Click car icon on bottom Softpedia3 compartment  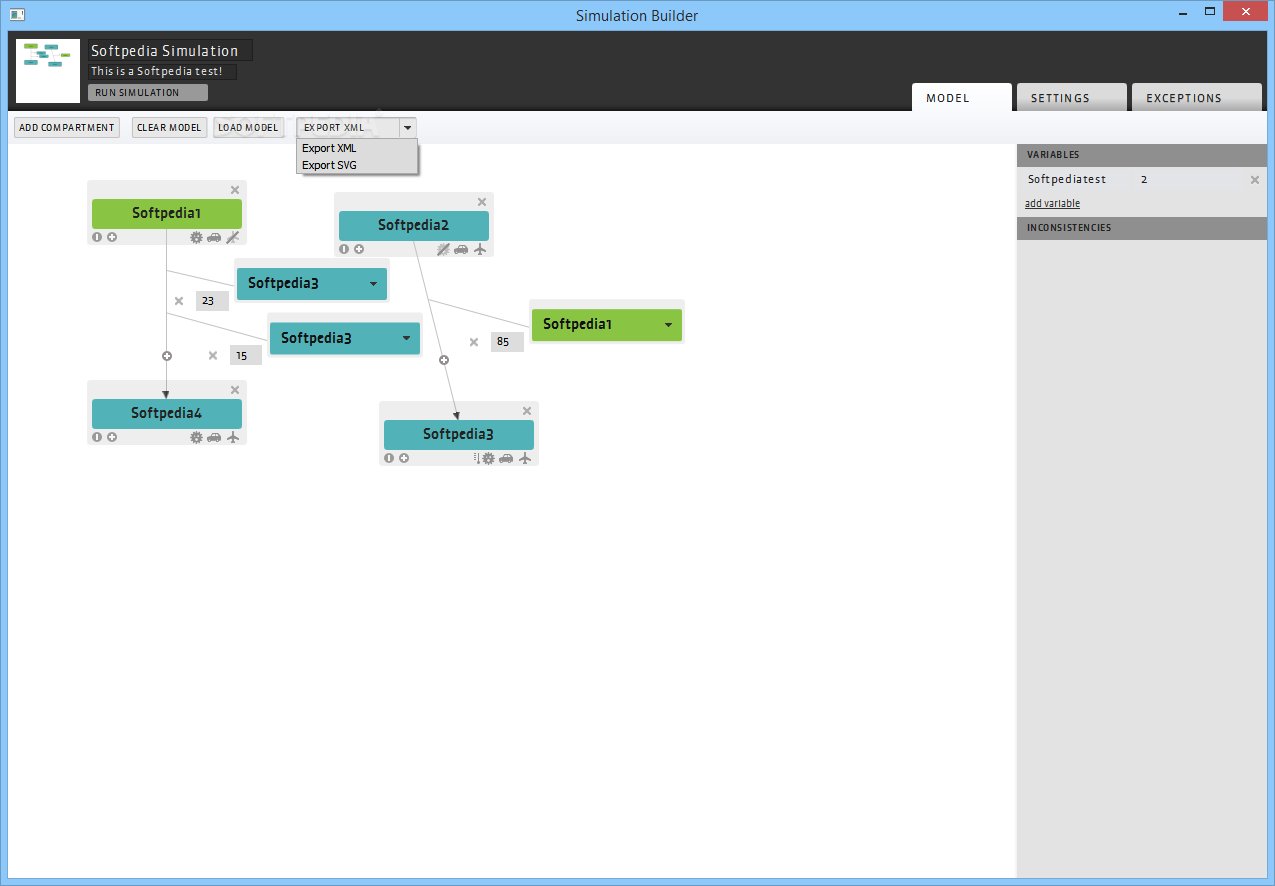pyautogui.click(x=506, y=458)
